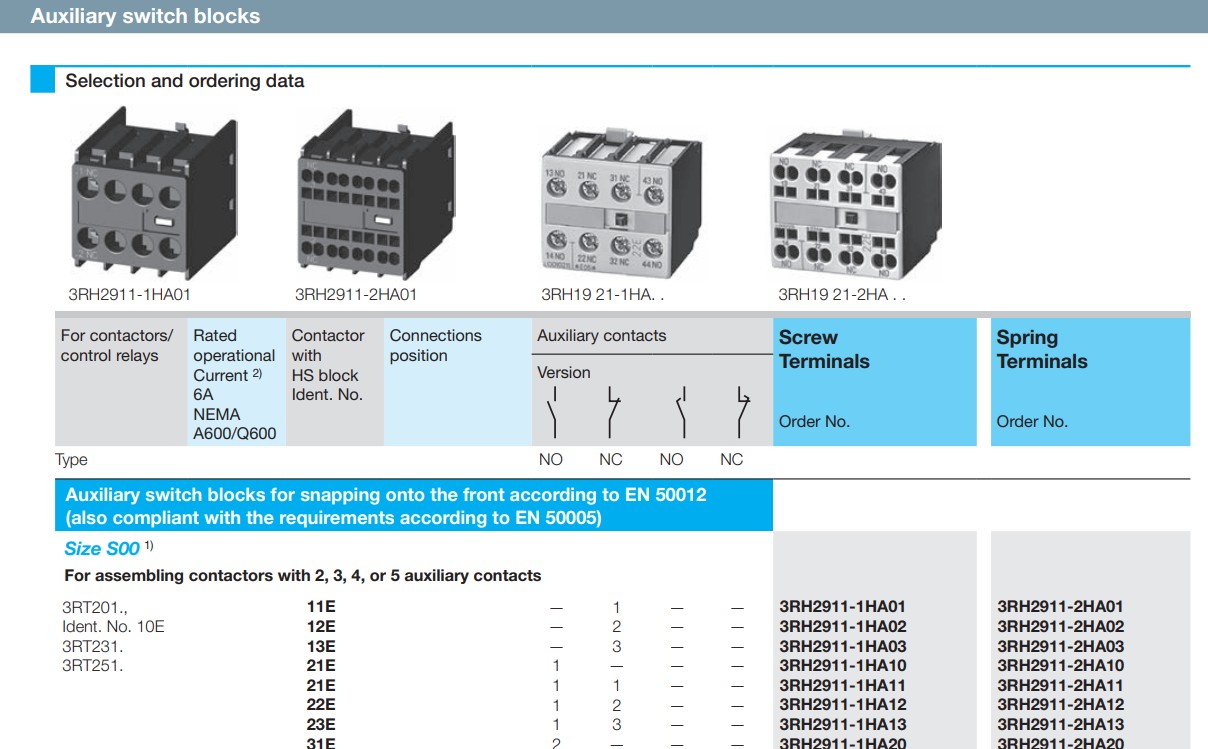The image size is (1208, 749).
Task: Click order number 3RH2911-1HA10
Action: click(x=842, y=666)
